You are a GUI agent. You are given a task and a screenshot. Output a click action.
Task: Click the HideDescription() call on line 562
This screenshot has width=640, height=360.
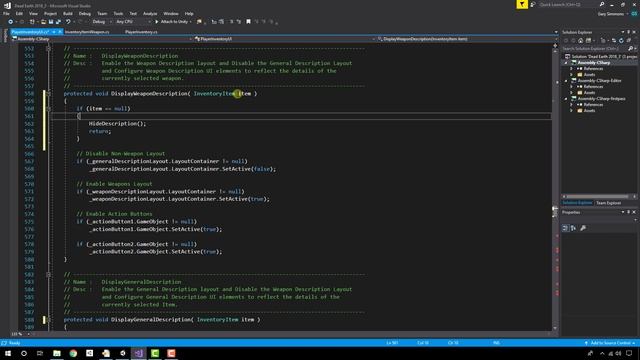pos(117,124)
